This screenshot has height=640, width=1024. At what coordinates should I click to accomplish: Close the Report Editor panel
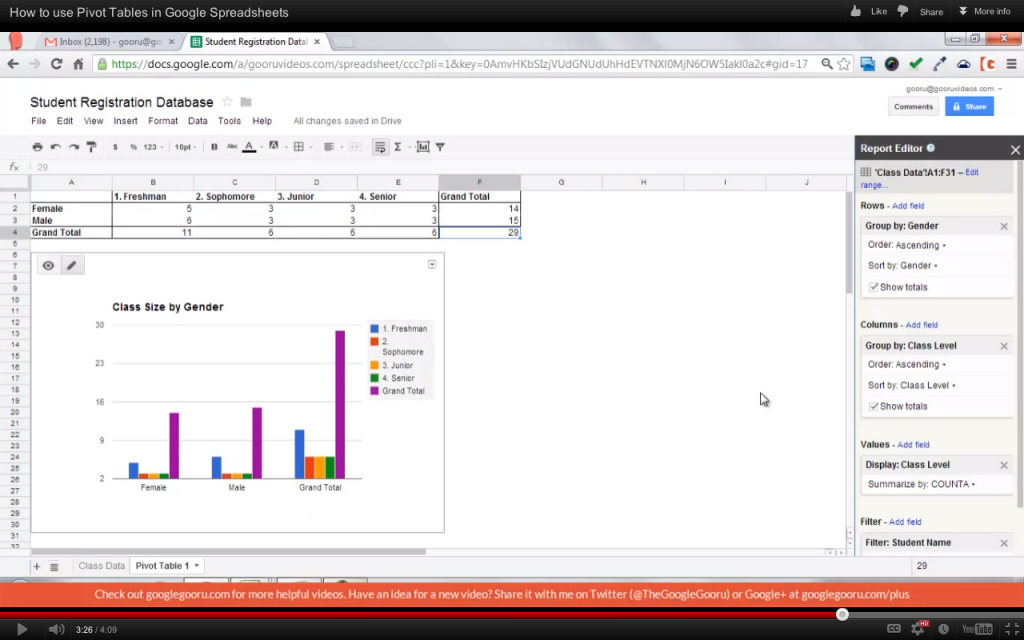point(1015,150)
